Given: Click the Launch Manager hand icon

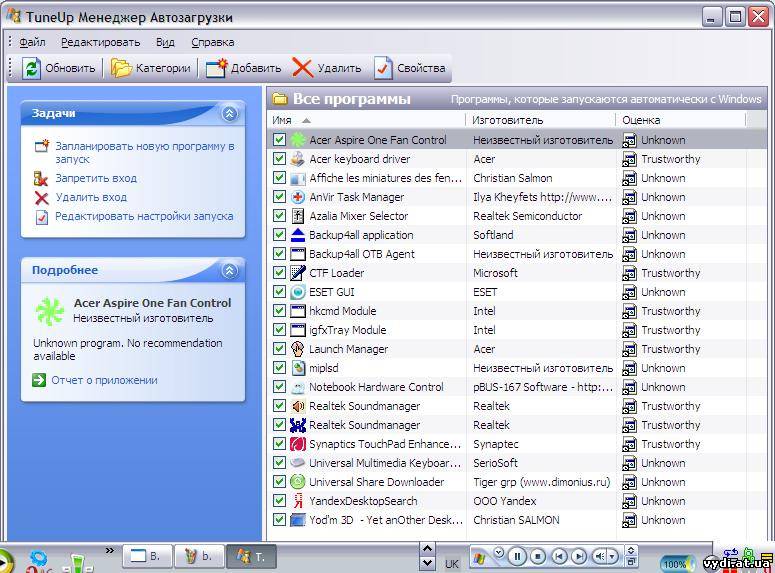Looking at the screenshot, I should 298,349.
